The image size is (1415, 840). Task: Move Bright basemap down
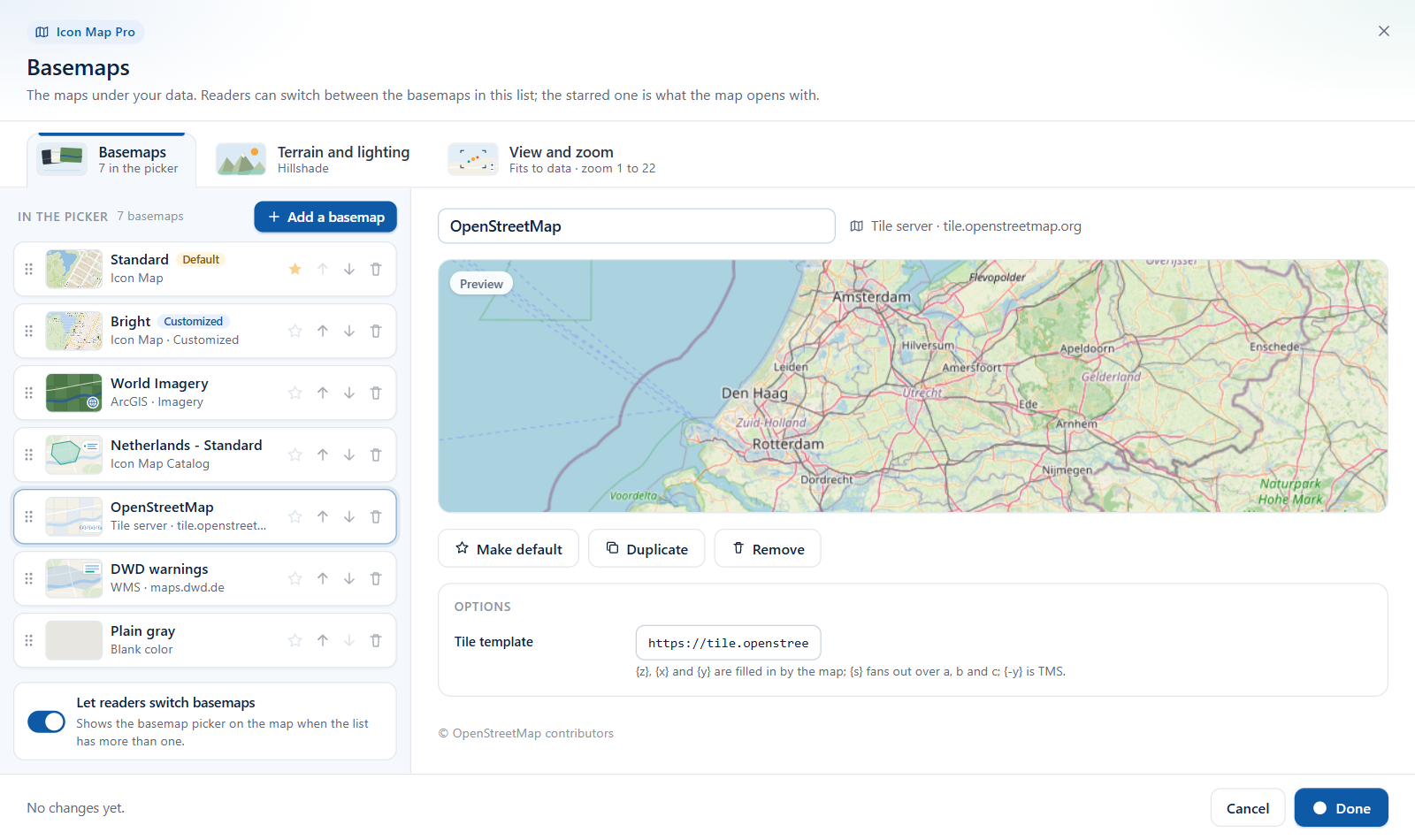[349, 331]
